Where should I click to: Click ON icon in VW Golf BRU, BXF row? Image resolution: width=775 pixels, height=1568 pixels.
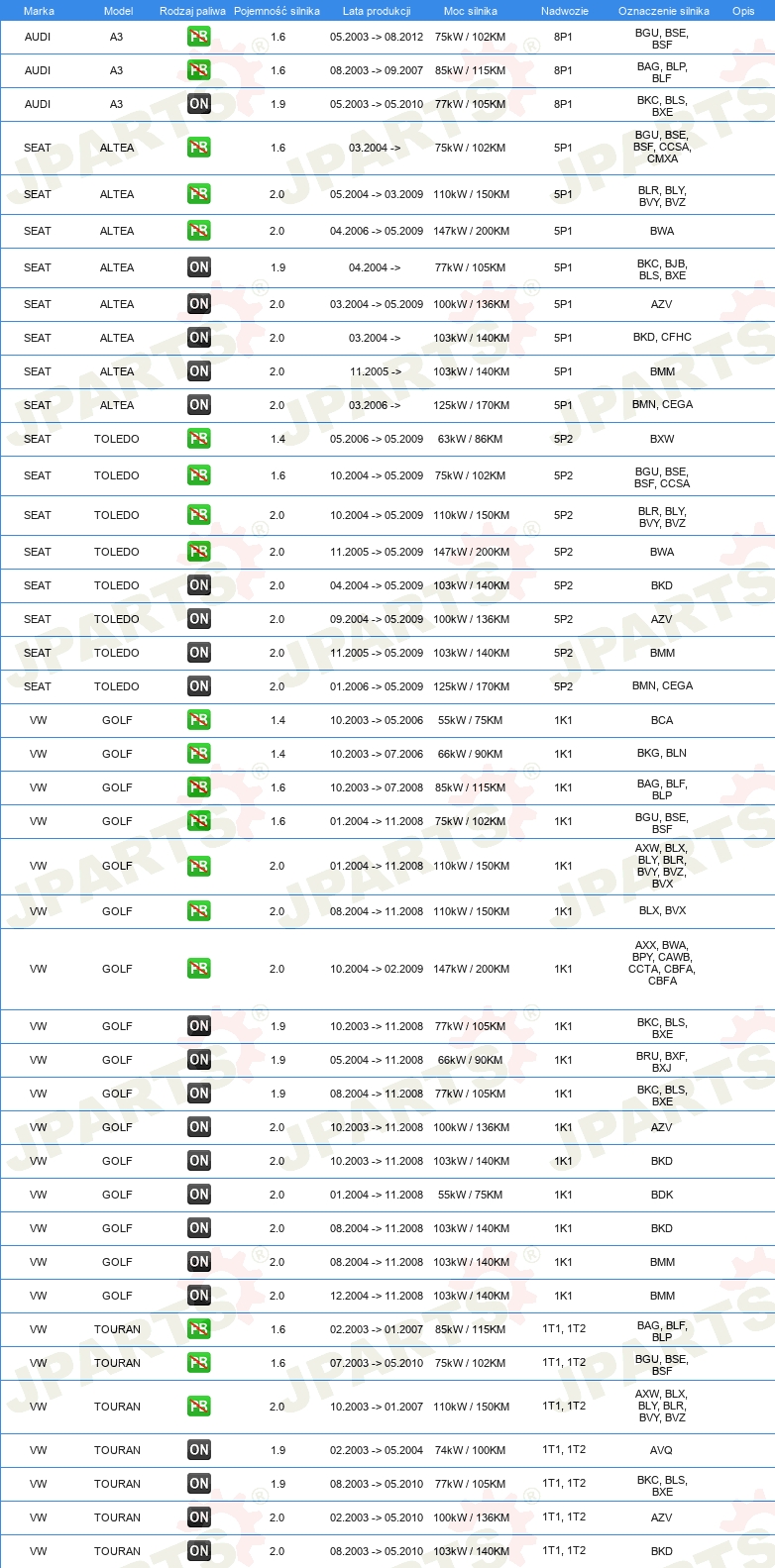199,1060
